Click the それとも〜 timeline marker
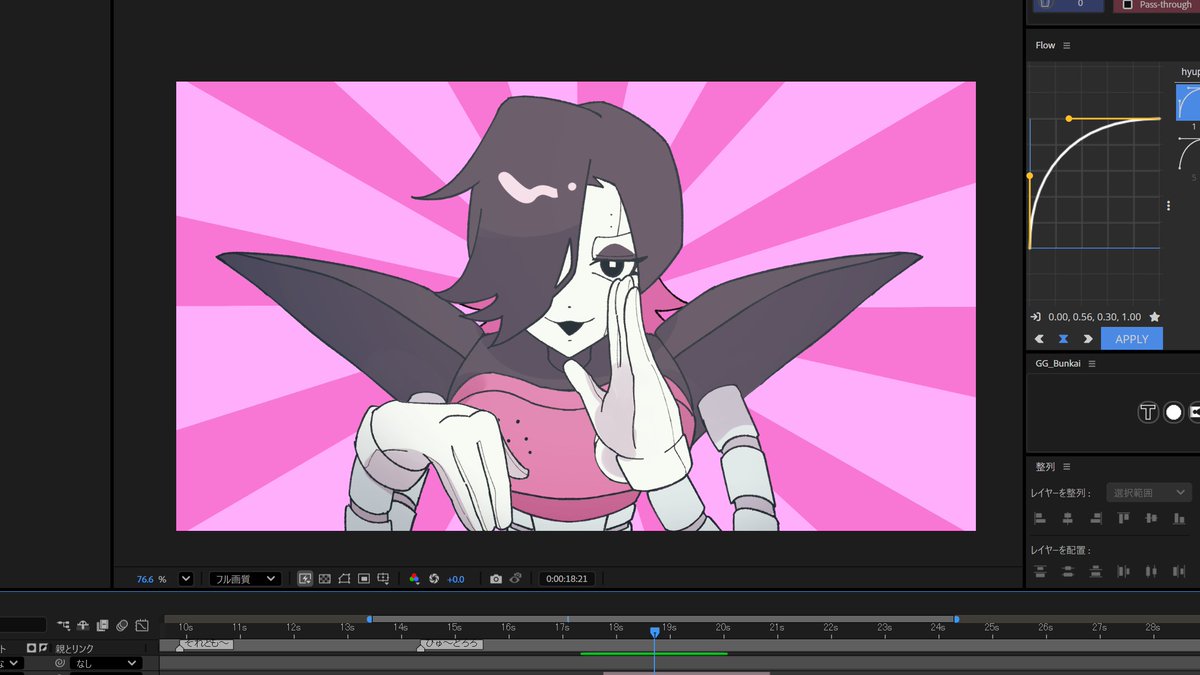 tap(206, 645)
